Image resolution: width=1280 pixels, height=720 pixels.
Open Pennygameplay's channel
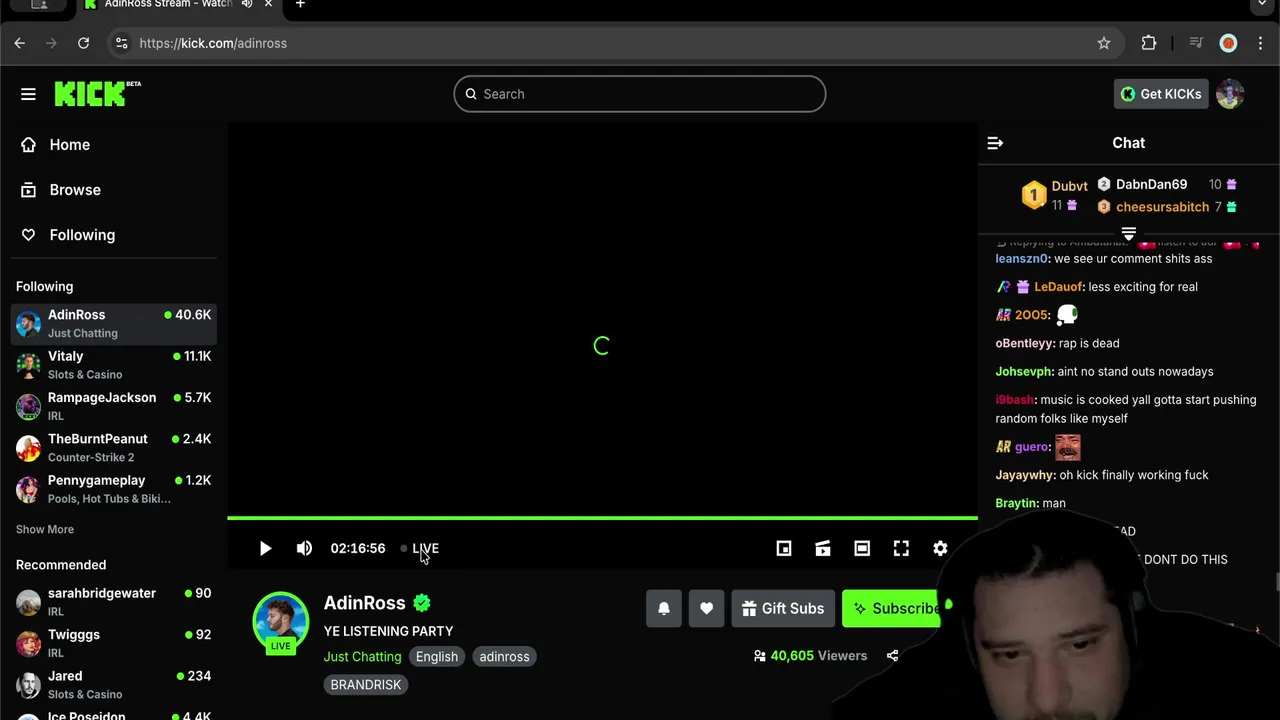pos(113,489)
